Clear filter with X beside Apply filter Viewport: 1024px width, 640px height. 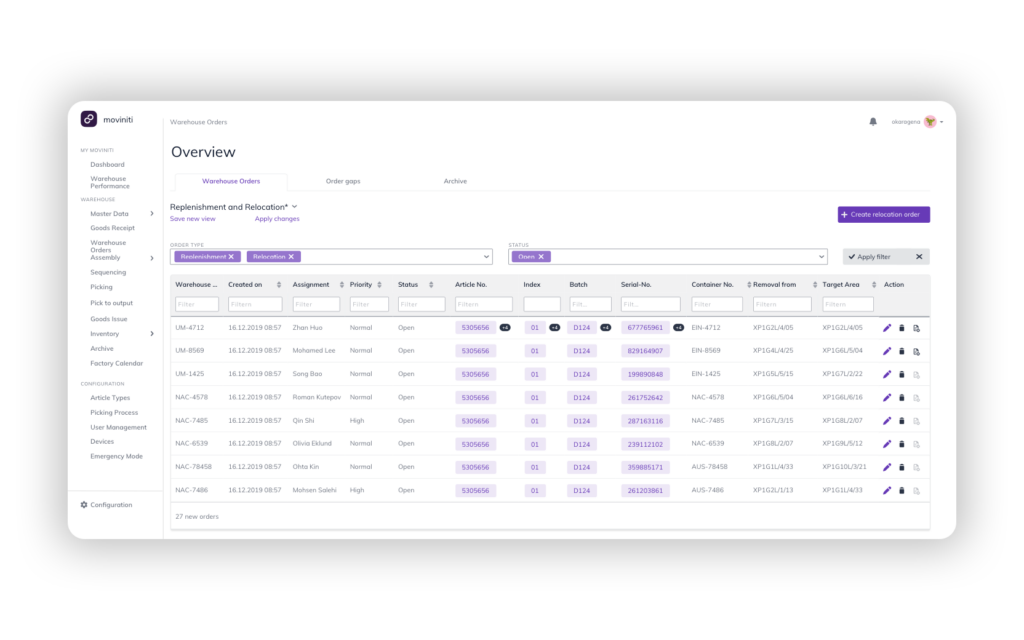tap(919, 257)
